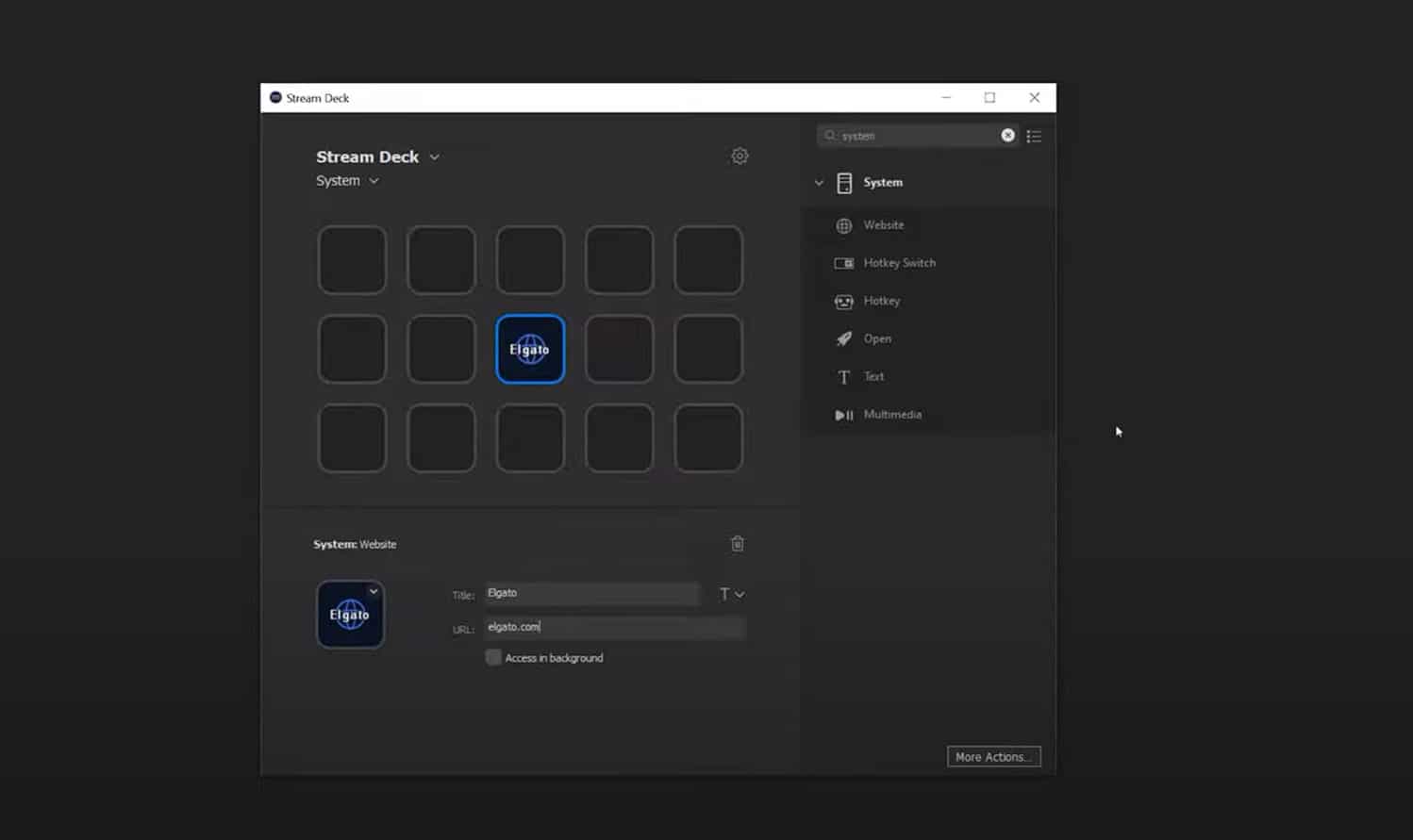Select the Multimedia action
The height and width of the screenshot is (840, 1413).
(843, 415)
